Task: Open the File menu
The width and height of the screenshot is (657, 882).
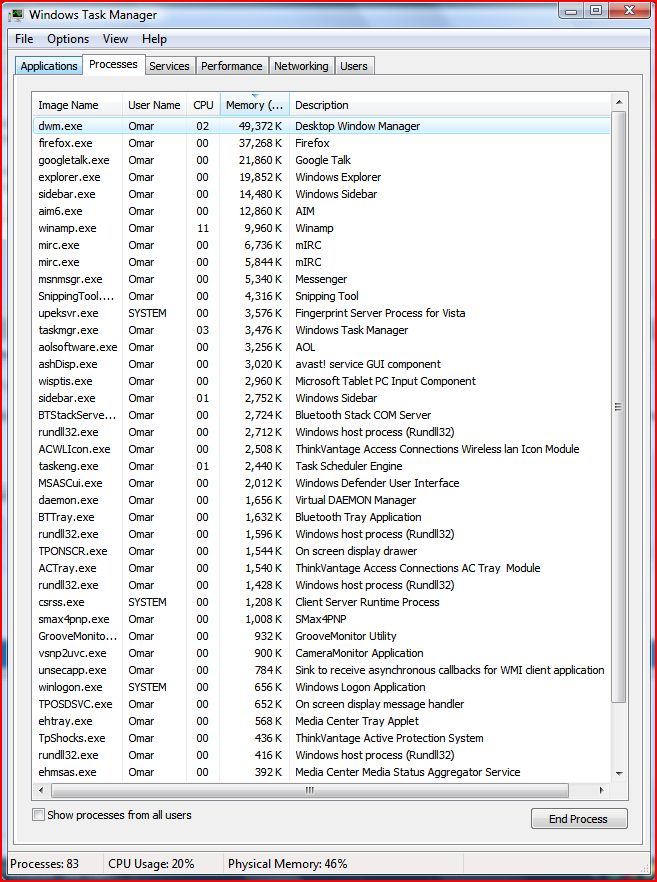Action: click(24, 39)
